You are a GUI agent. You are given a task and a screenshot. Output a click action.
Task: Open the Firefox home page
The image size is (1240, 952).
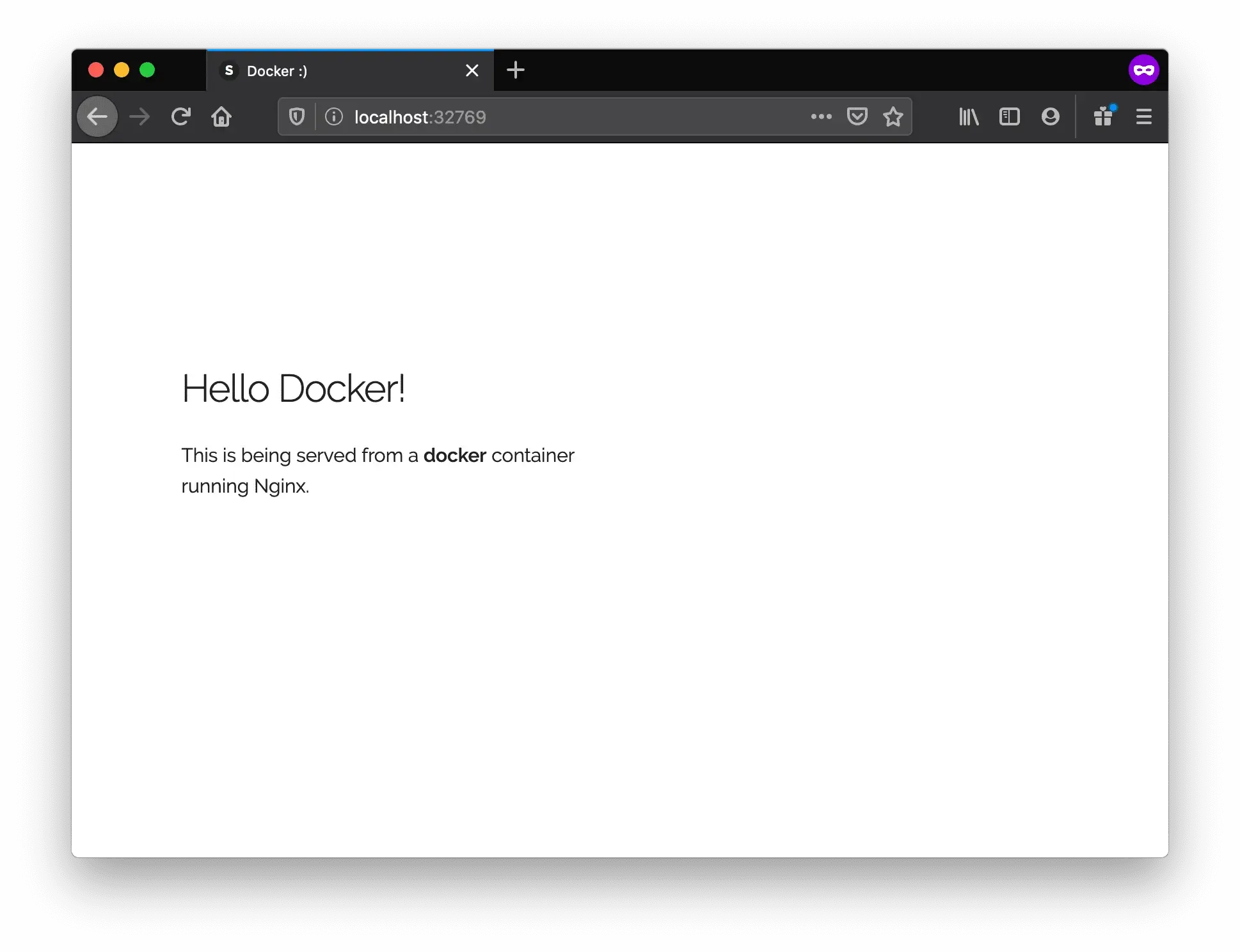(x=221, y=116)
